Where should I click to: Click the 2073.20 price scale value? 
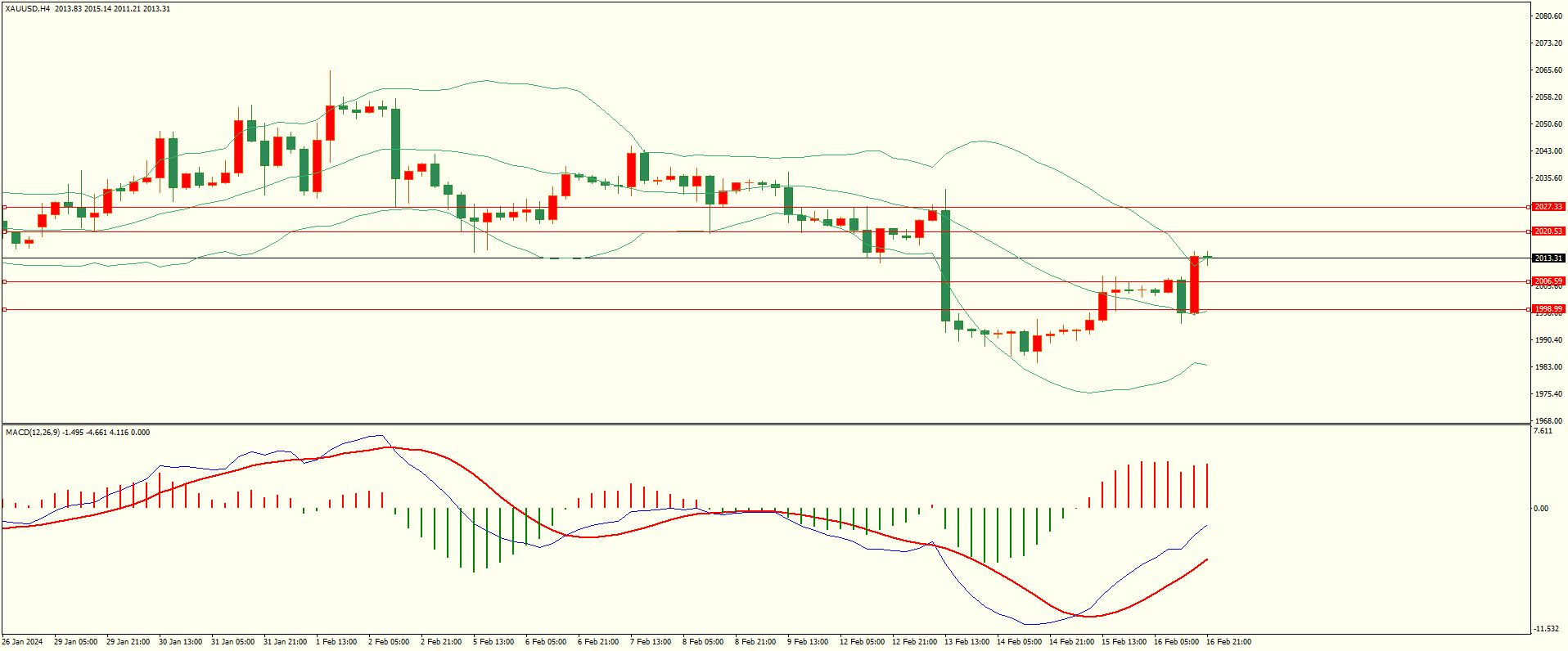[x=1549, y=43]
